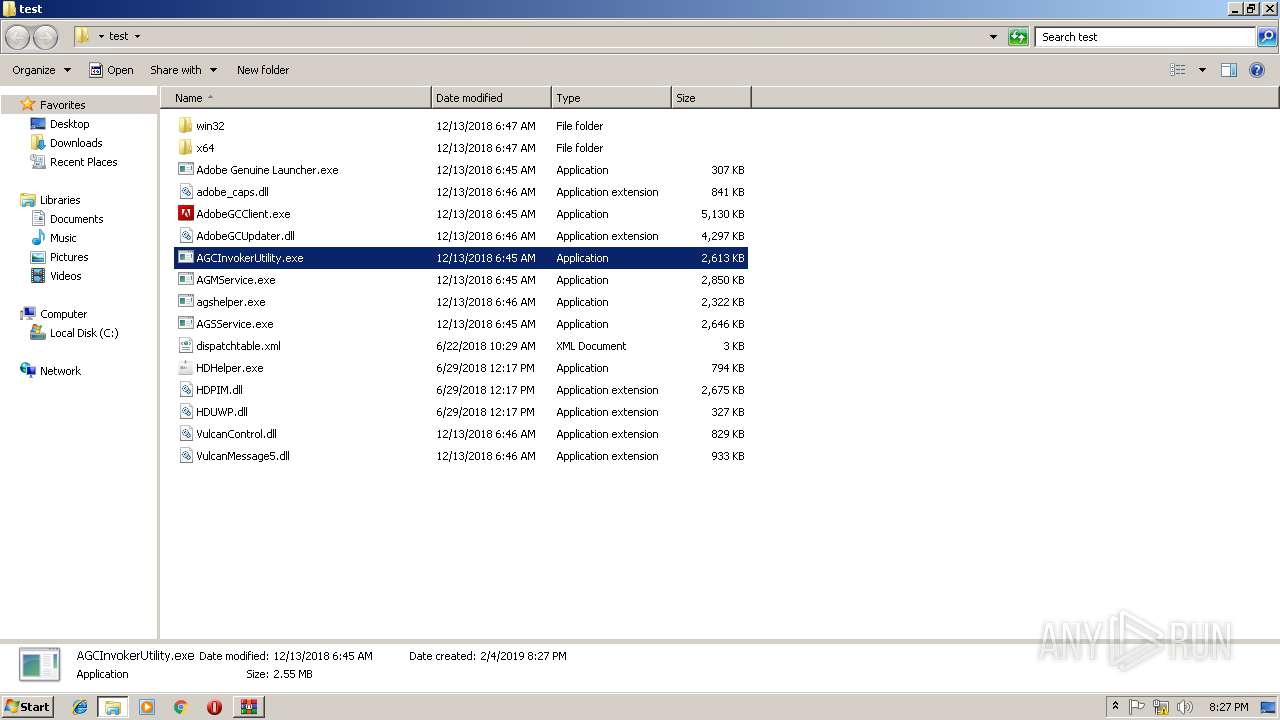Open the Videos library
This screenshot has height=720, width=1280.
click(x=66, y=276)
